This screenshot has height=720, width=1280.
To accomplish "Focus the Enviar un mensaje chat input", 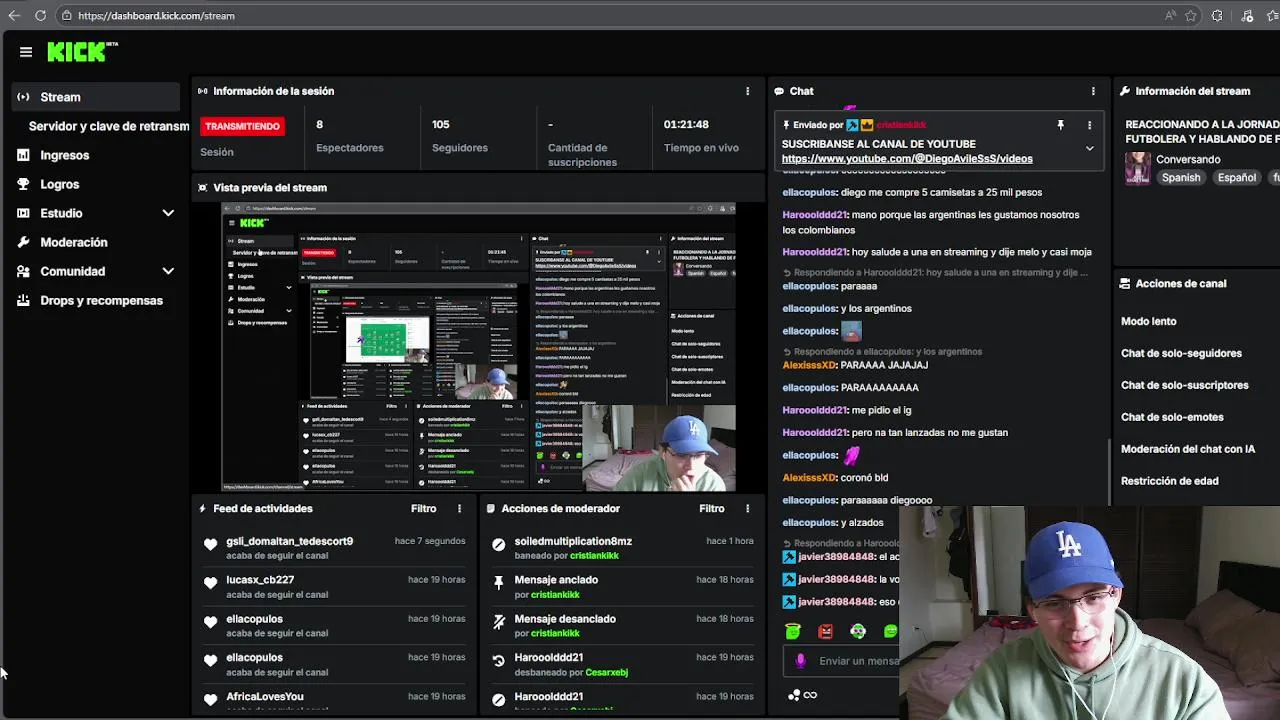I will pos(858,661).
